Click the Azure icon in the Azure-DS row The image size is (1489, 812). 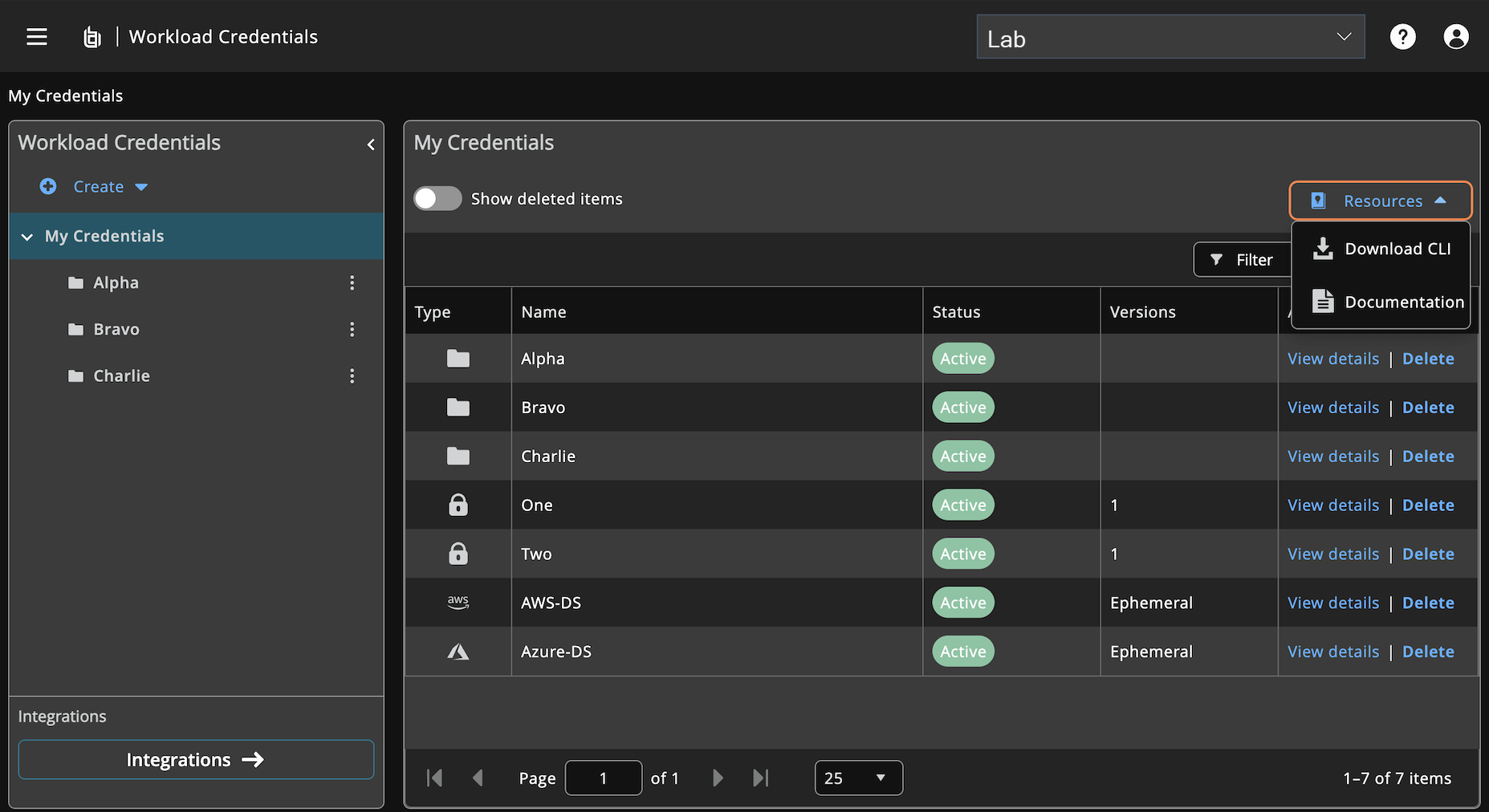(x=458, y=652)
